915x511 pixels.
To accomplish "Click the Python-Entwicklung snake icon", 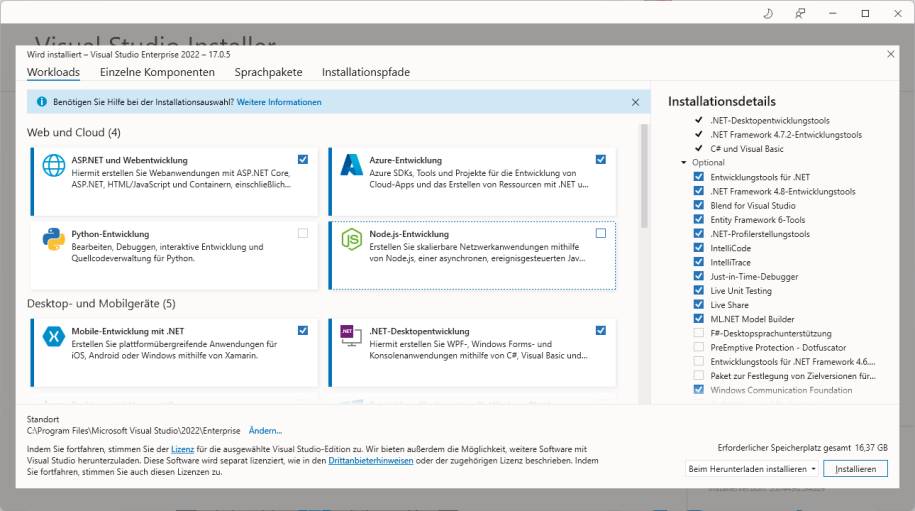I will [54, 239].
